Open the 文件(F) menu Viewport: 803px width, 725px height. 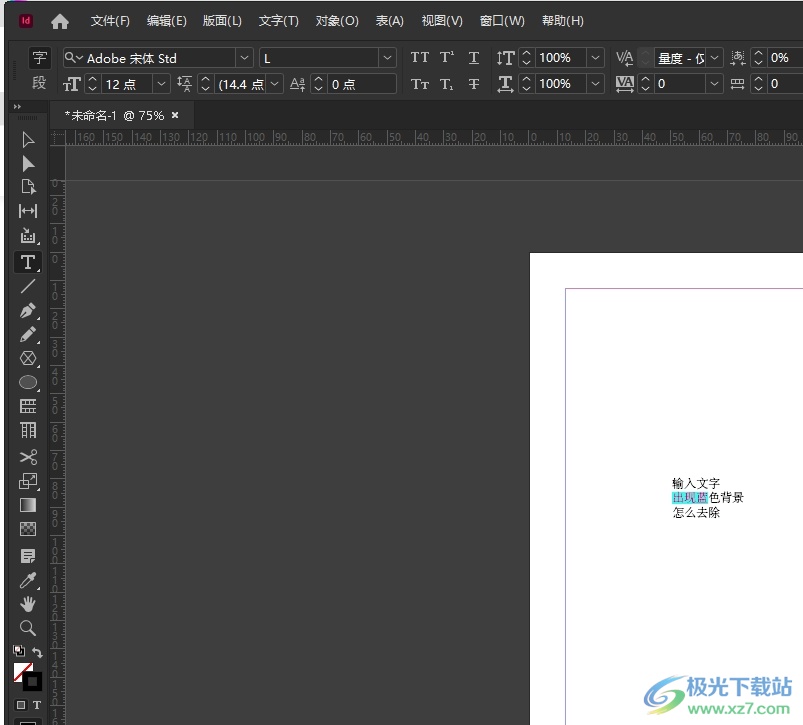tap(110, 21)
